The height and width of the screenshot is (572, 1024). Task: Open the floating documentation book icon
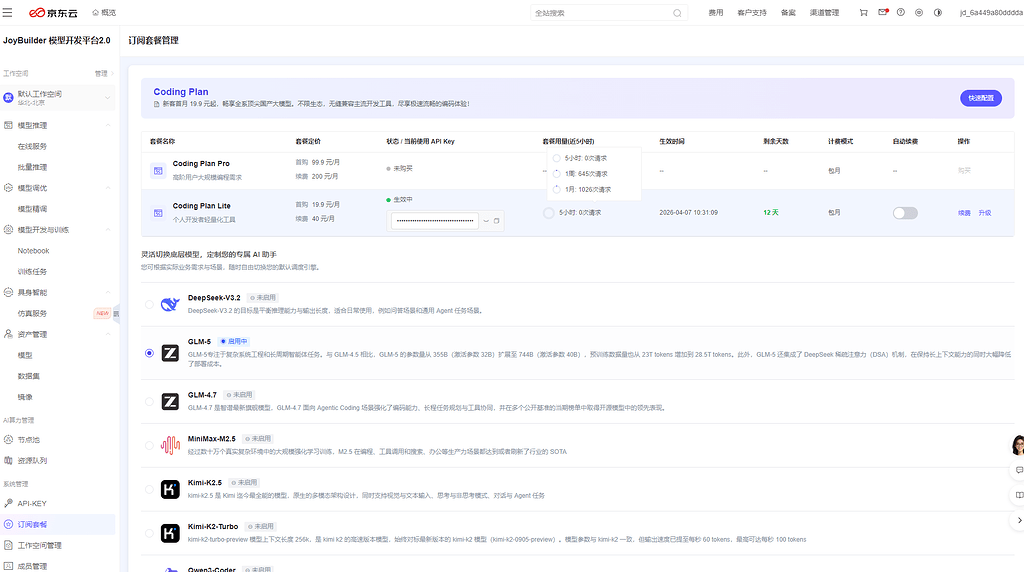coord(1018,495)
